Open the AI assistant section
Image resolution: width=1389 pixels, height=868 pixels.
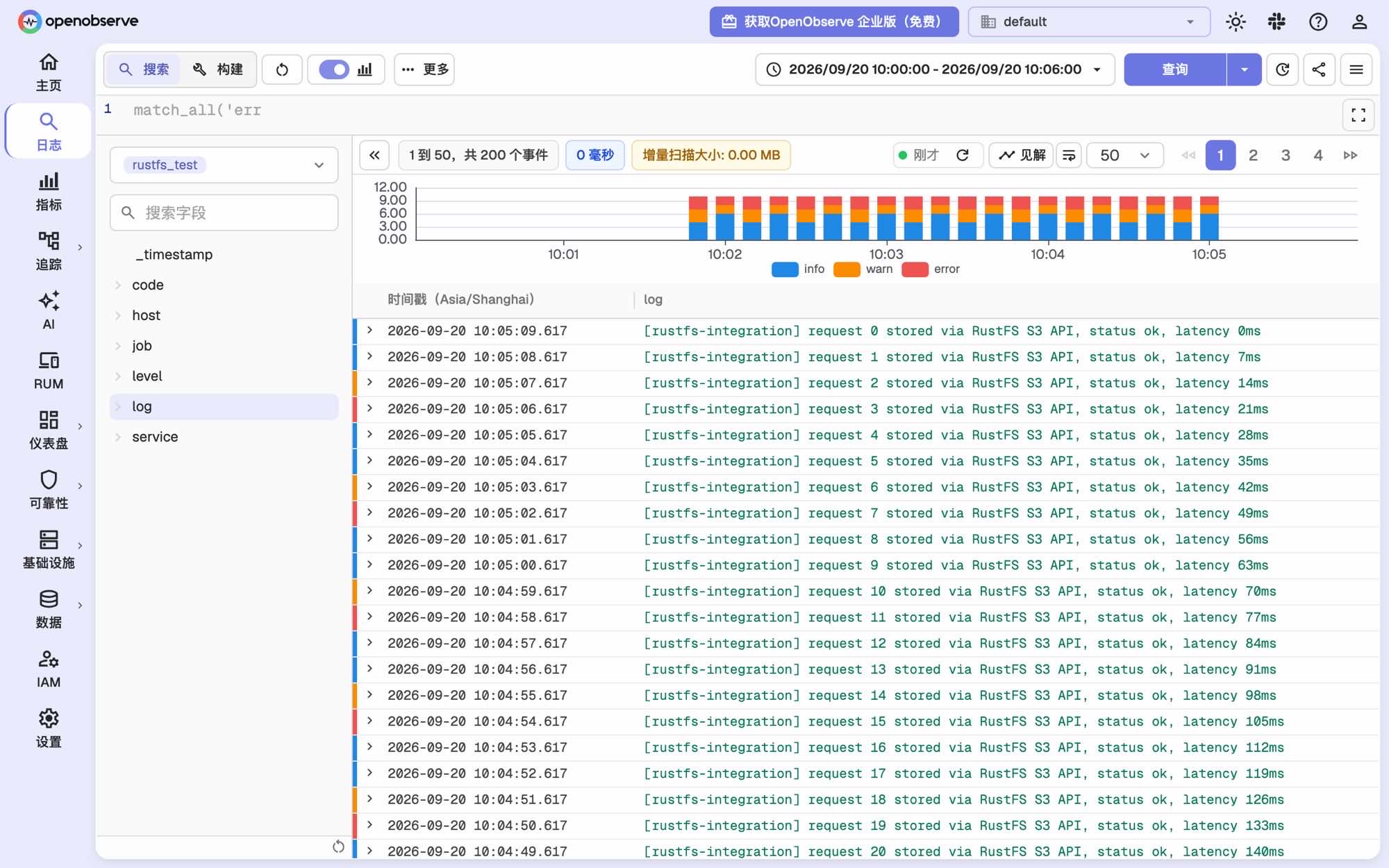pos(49,311)
